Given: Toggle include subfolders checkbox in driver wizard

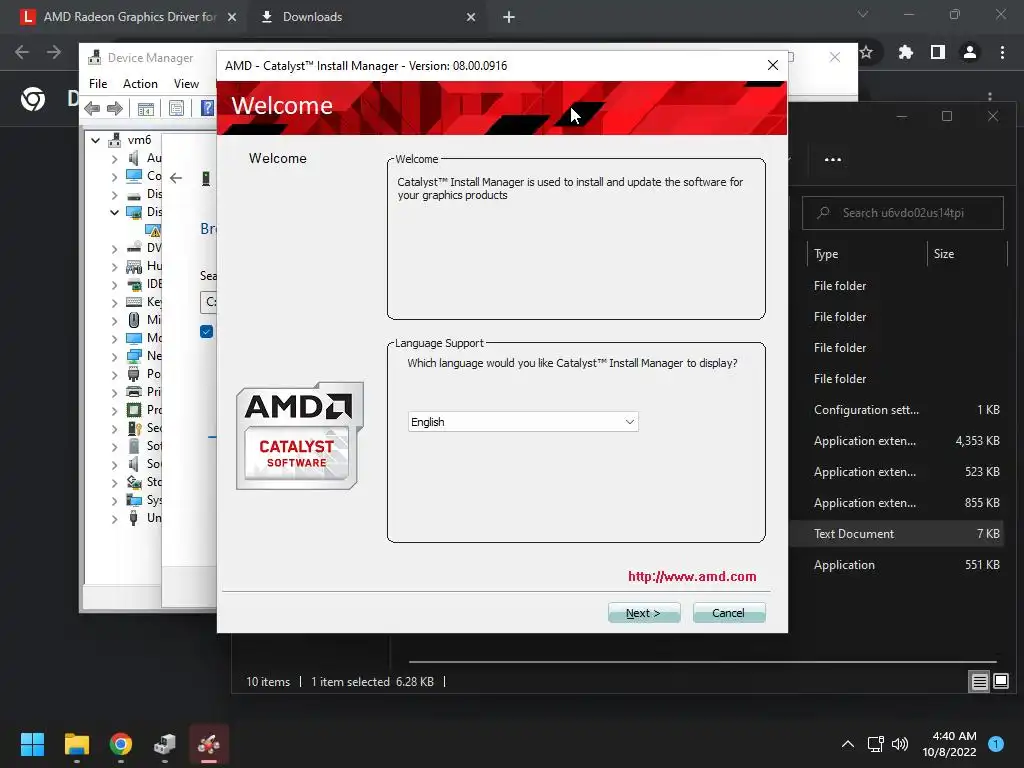Looking at the screenshot, I should [206, 332].
